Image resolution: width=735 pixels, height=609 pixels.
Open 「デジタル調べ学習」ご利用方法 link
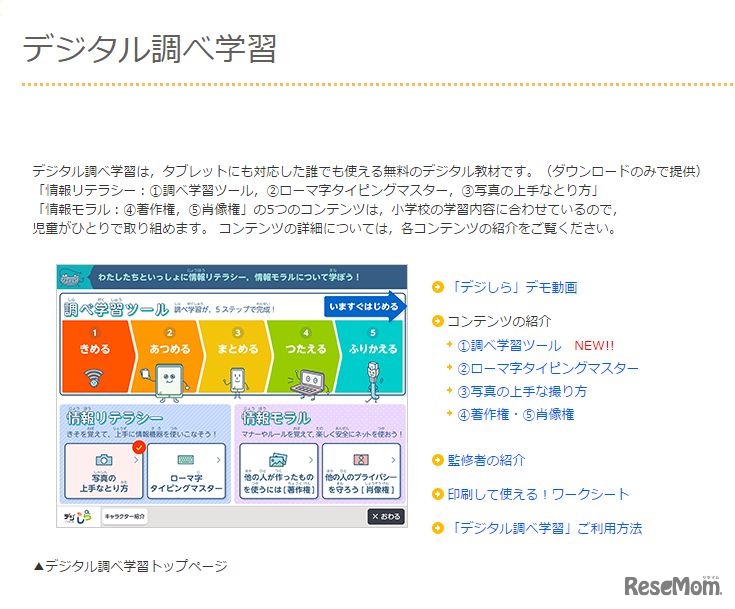coord(545,528)
